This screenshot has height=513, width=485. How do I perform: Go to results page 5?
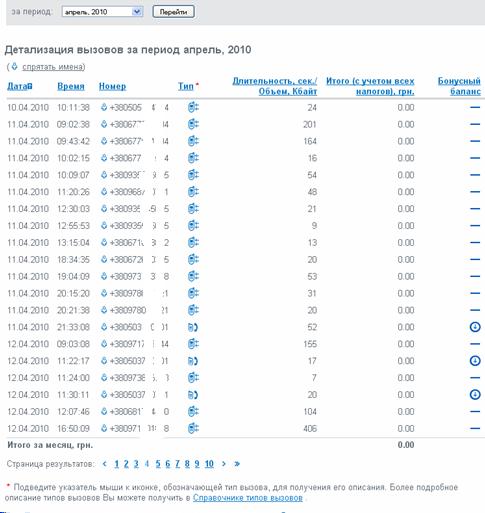coord(158,464)
